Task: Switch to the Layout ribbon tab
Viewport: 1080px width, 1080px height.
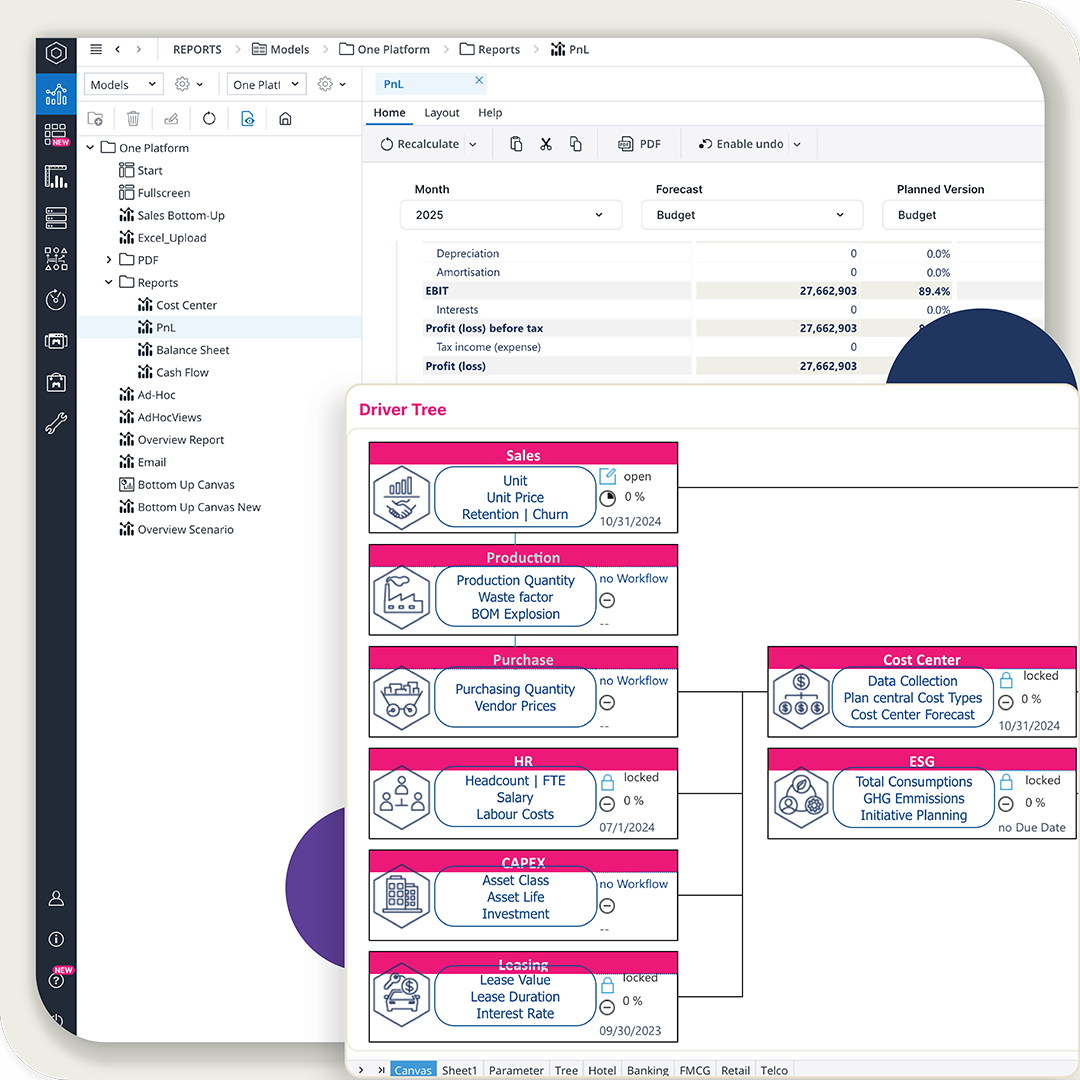Action: pyautogui.click(x=441, y=113)
